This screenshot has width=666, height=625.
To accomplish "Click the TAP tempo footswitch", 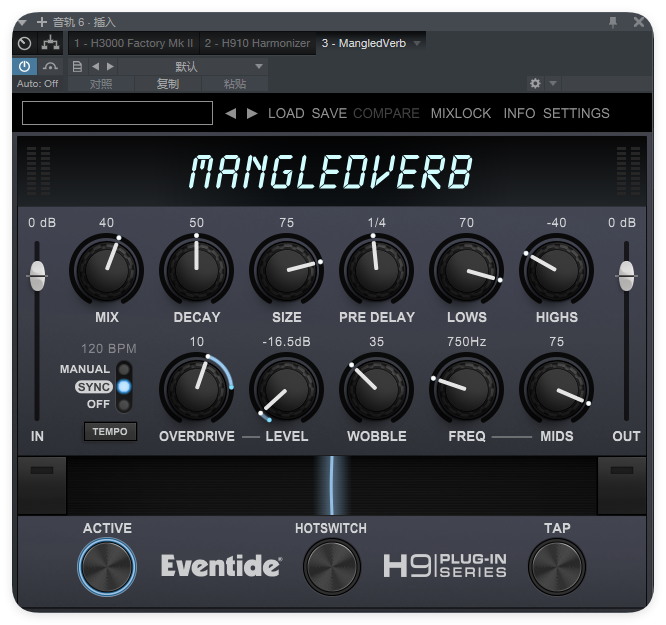I will (557, 567).
